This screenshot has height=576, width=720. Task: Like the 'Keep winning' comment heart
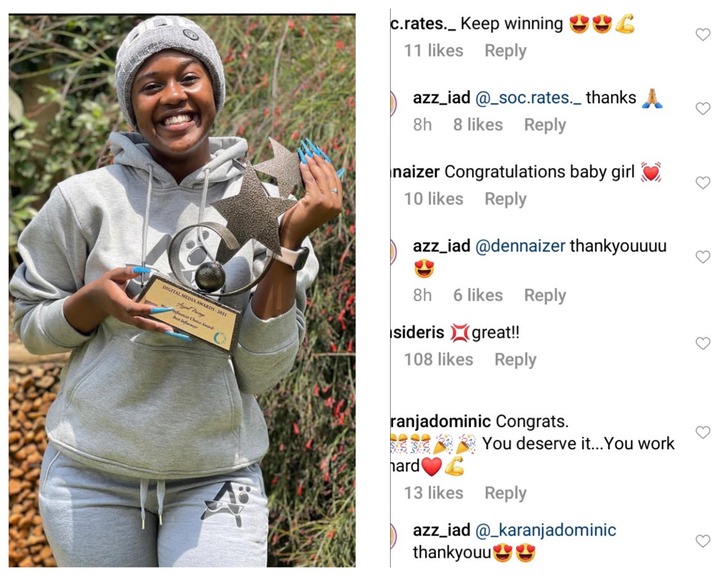tap(703, 34)
